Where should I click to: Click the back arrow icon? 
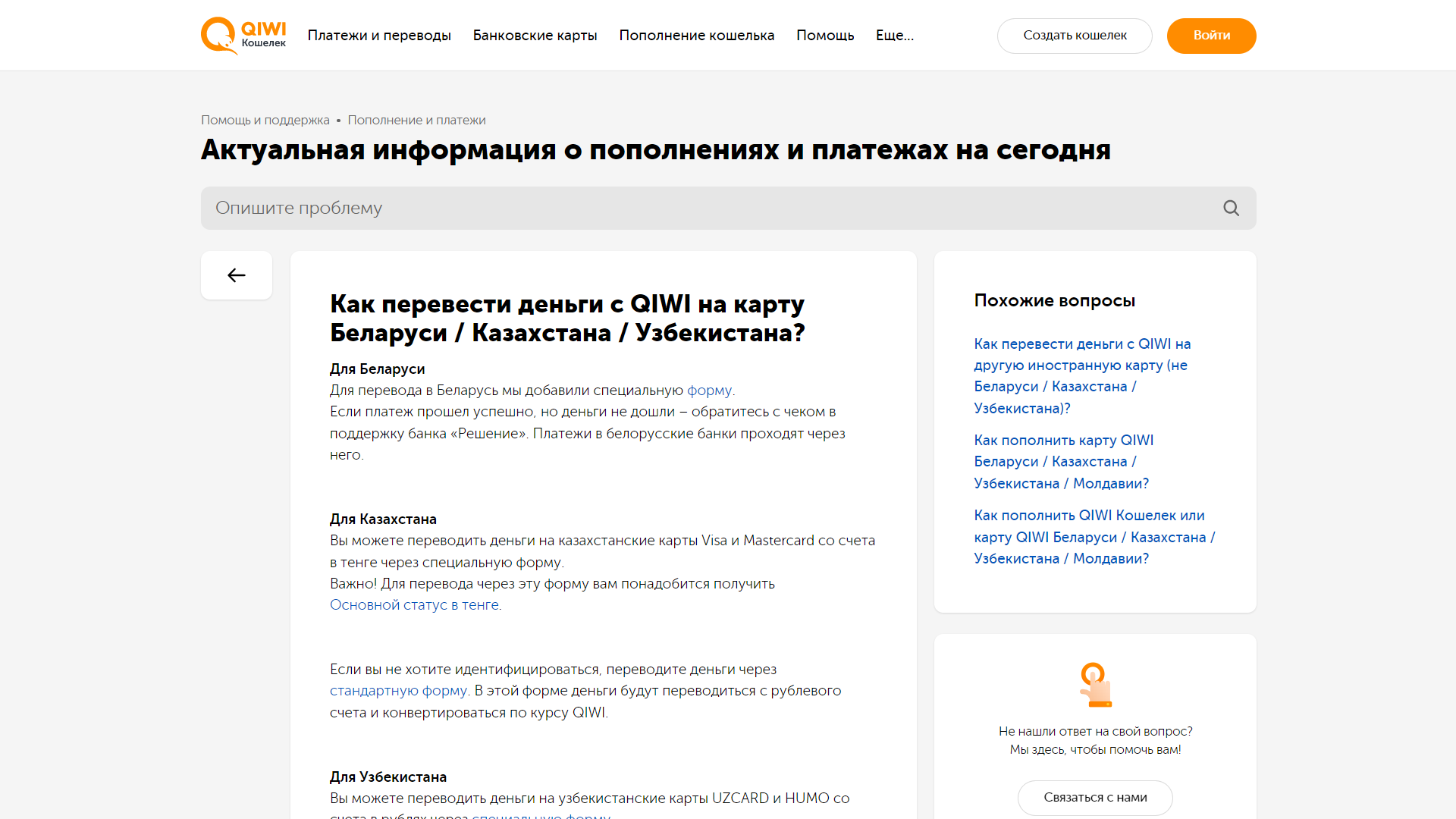[x=236, y=275]
